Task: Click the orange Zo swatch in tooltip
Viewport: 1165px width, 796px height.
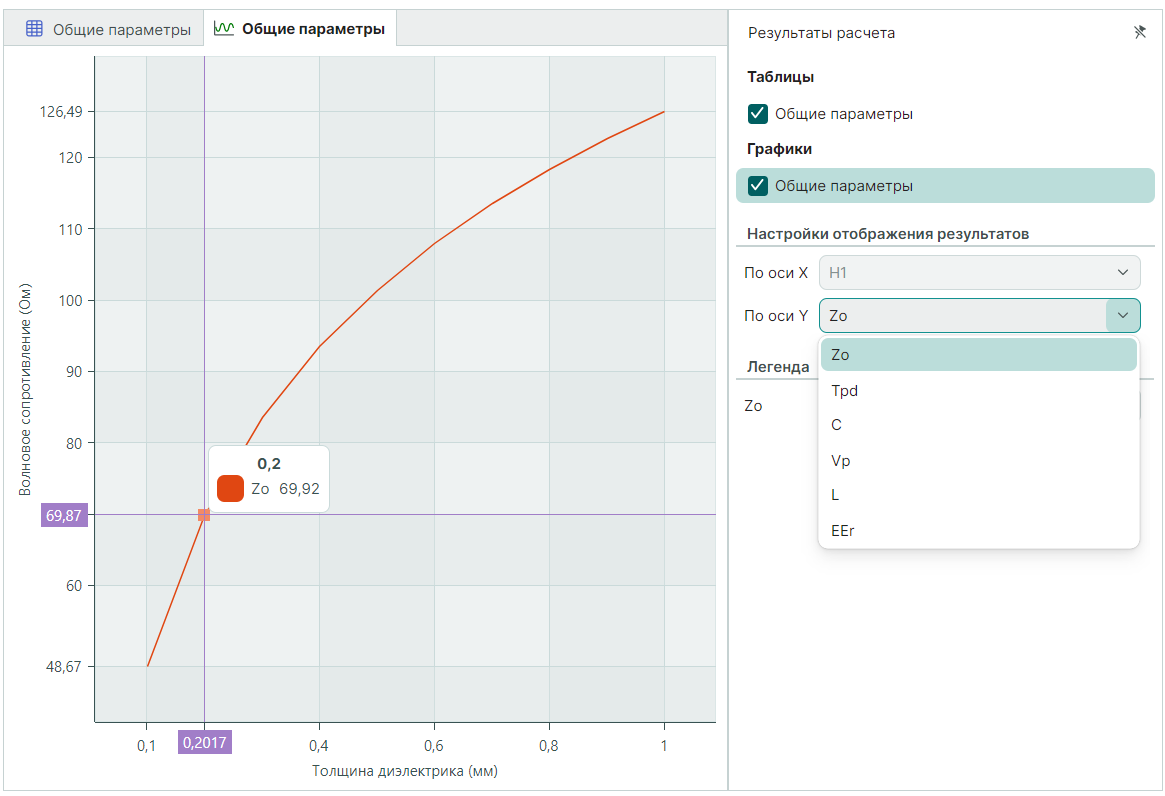Action: click(x=230, y=489)
